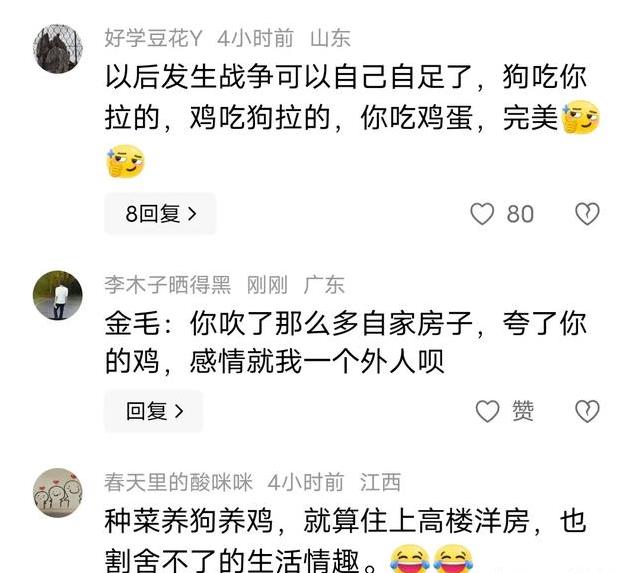Tap the comment text starting 金毛：你吹了
The width and height of the screenshot is (638, 573).
tap(346, 342)
